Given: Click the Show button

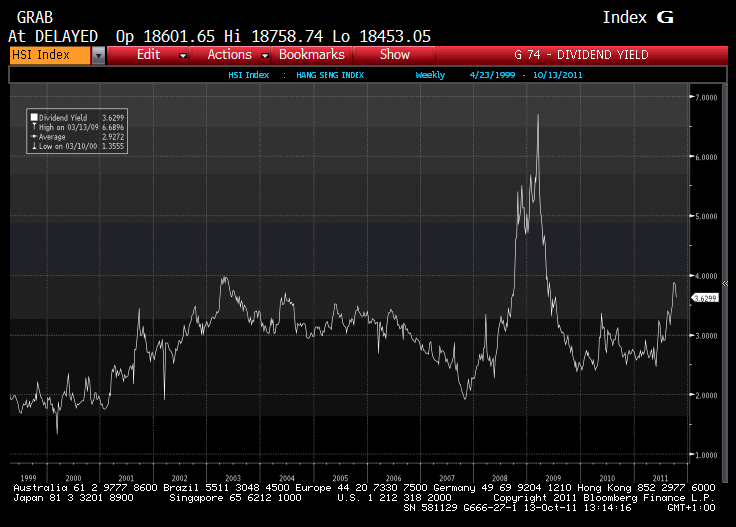Looking at the screenshot, I should click(395, 55).
